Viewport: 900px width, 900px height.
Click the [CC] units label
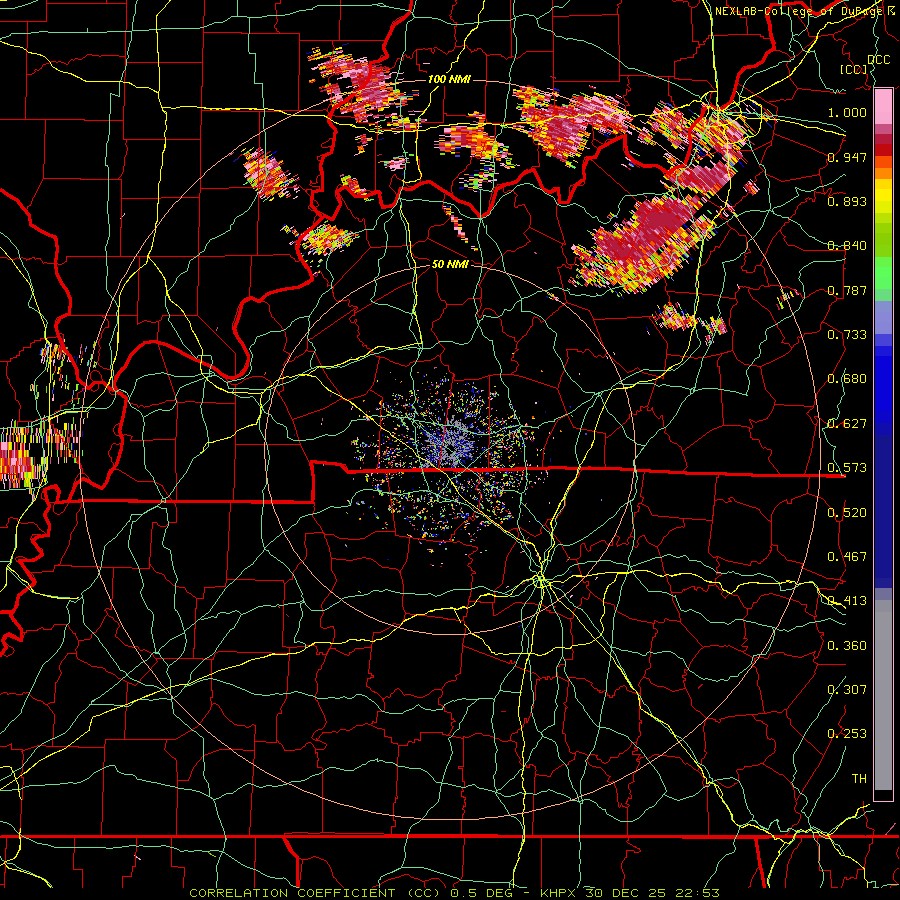pyautogui.click(x=854, y=69)
